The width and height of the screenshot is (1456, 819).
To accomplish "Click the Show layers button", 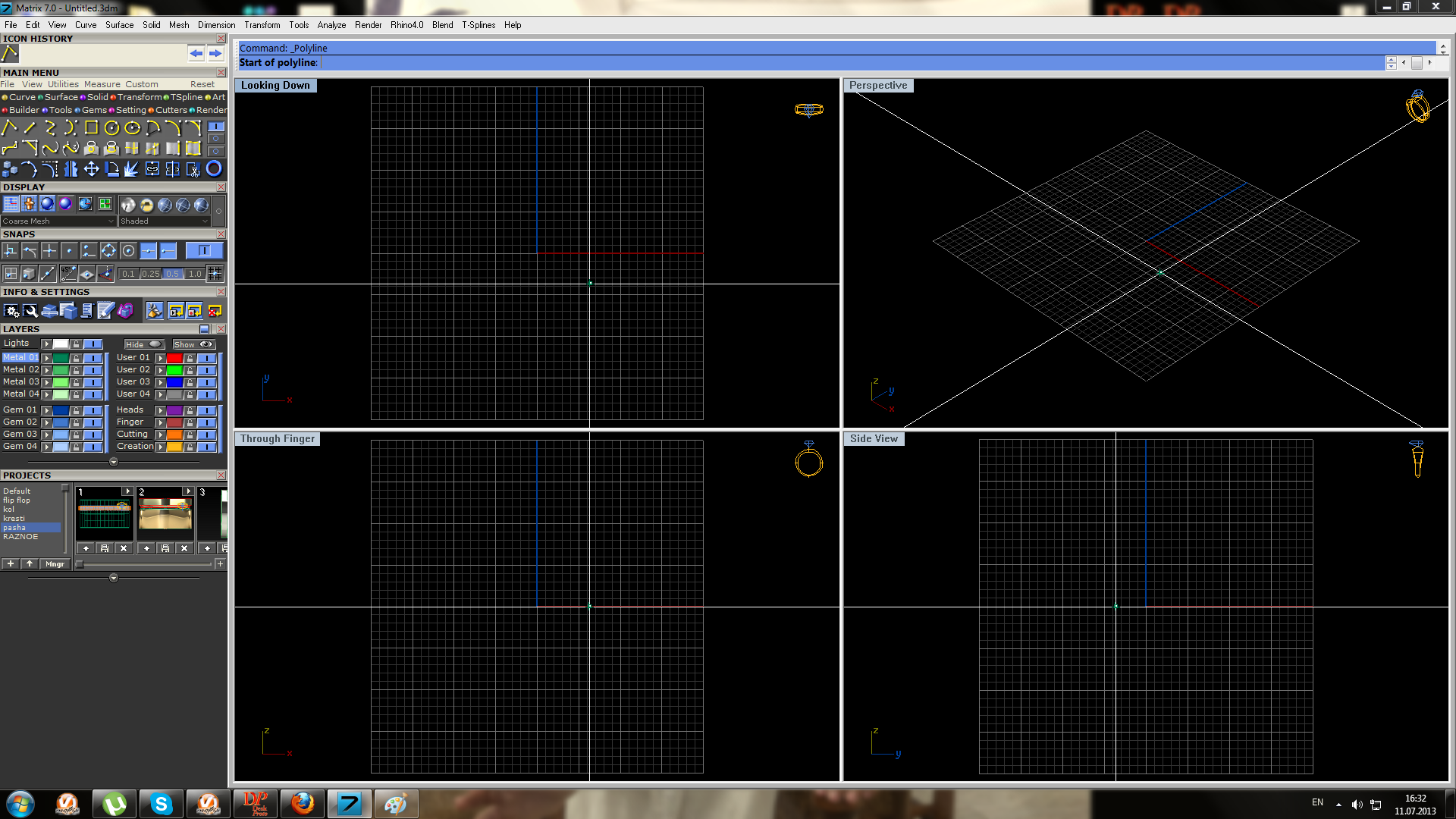I will (193, 344).
